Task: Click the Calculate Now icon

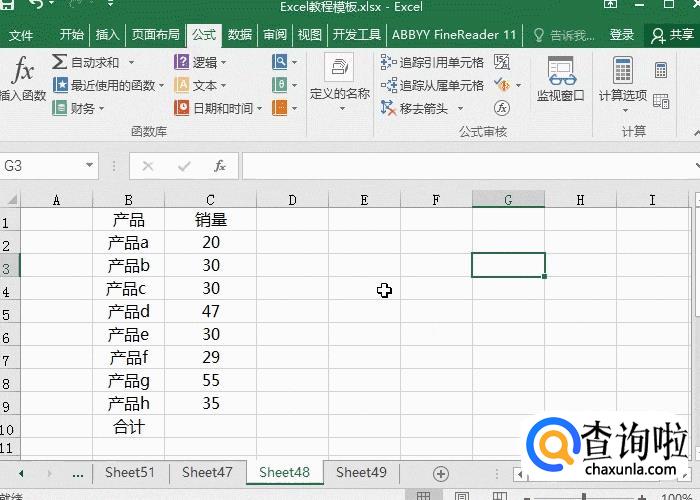Action: point(661,70)
